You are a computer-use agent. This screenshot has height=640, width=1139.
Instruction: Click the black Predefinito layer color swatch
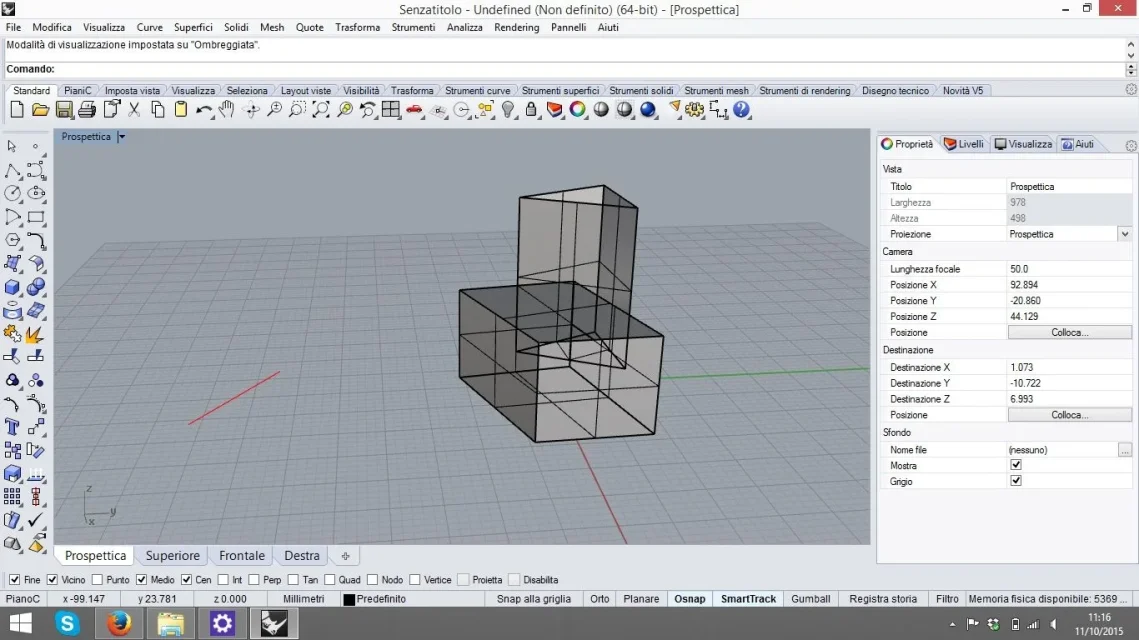(x=349, y=599)
